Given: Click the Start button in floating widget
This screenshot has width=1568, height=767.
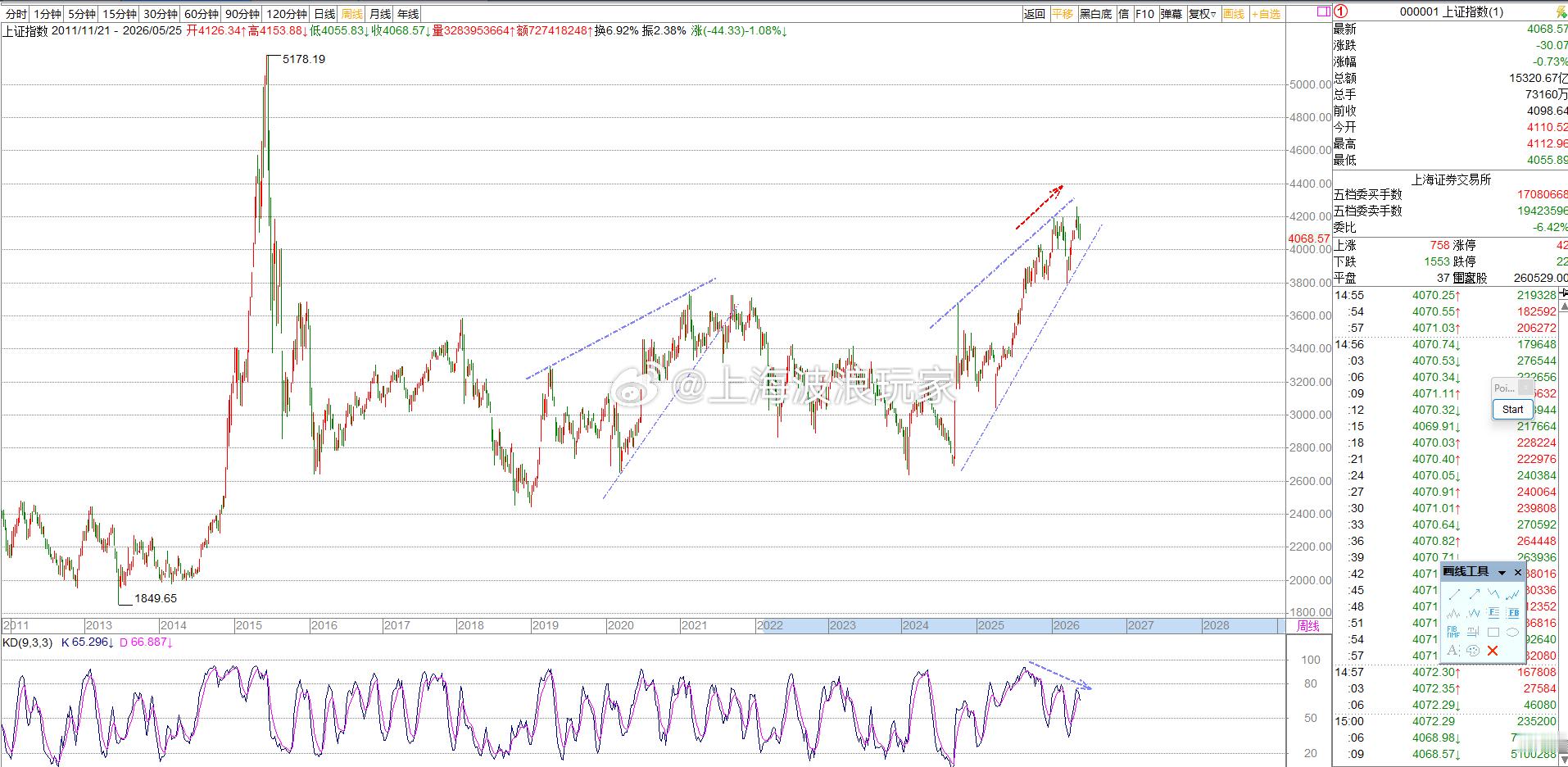Looking at the screenshot, I should pyautogui.click(x=1512, y=409).
